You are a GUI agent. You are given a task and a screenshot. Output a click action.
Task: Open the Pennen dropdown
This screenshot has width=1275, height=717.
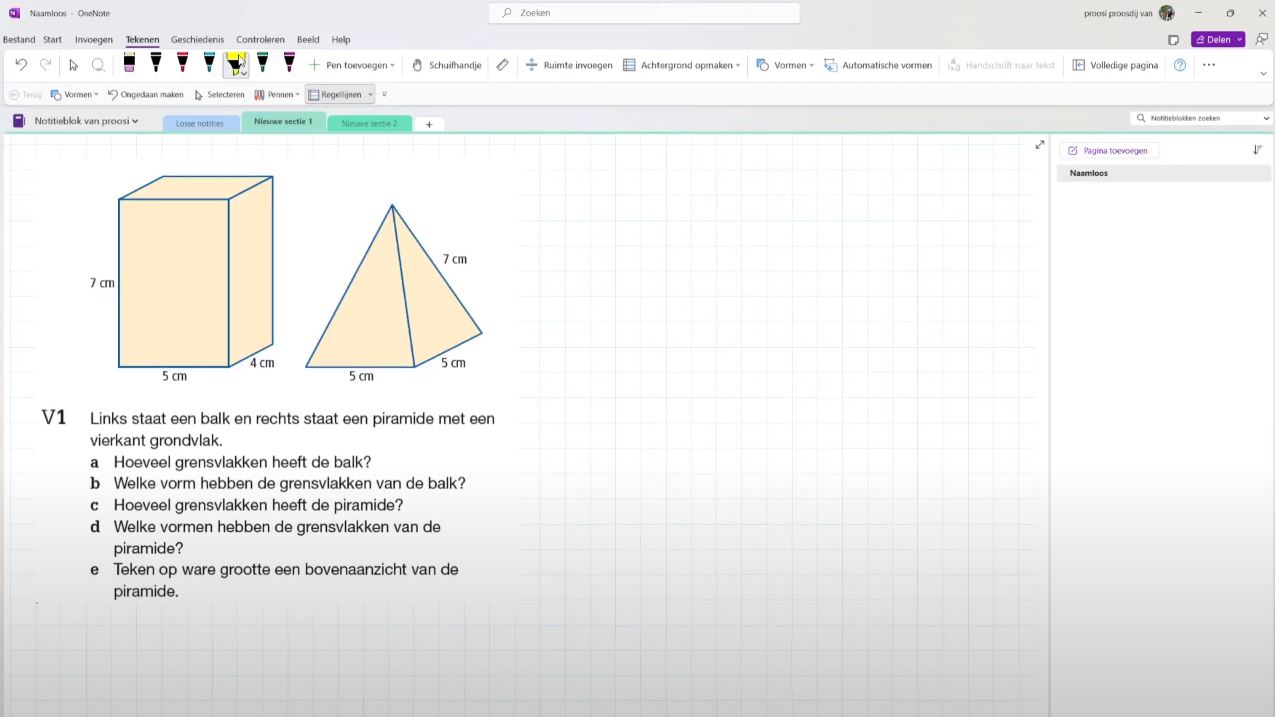click(x=277, y=95)
